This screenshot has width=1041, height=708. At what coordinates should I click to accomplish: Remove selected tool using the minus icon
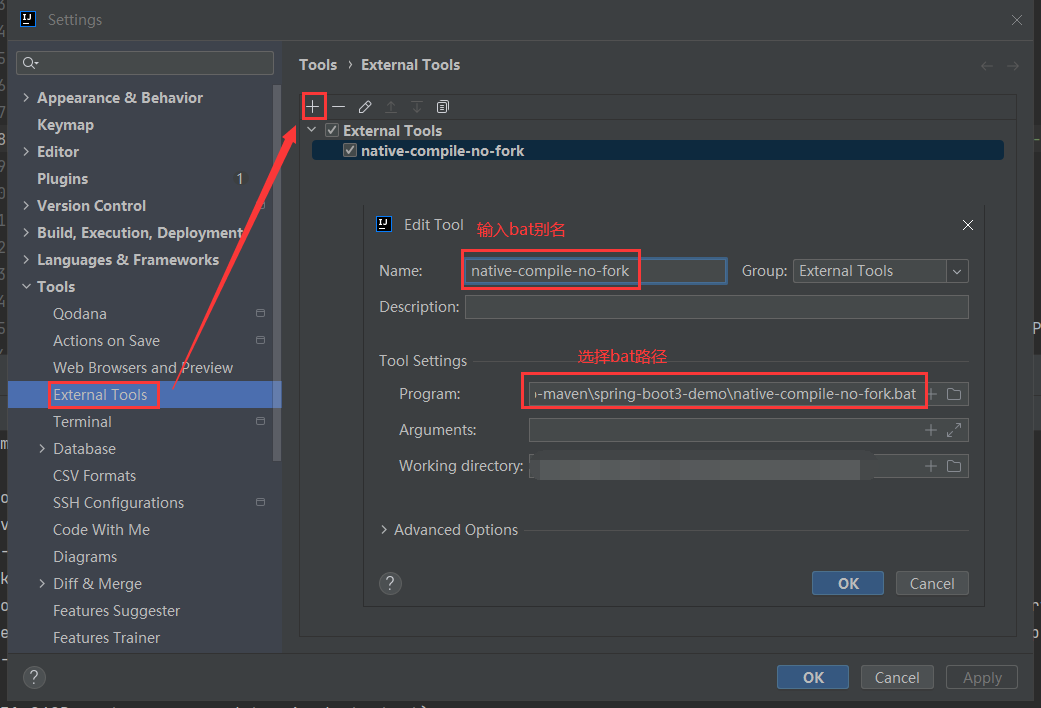tap(338, 106)
